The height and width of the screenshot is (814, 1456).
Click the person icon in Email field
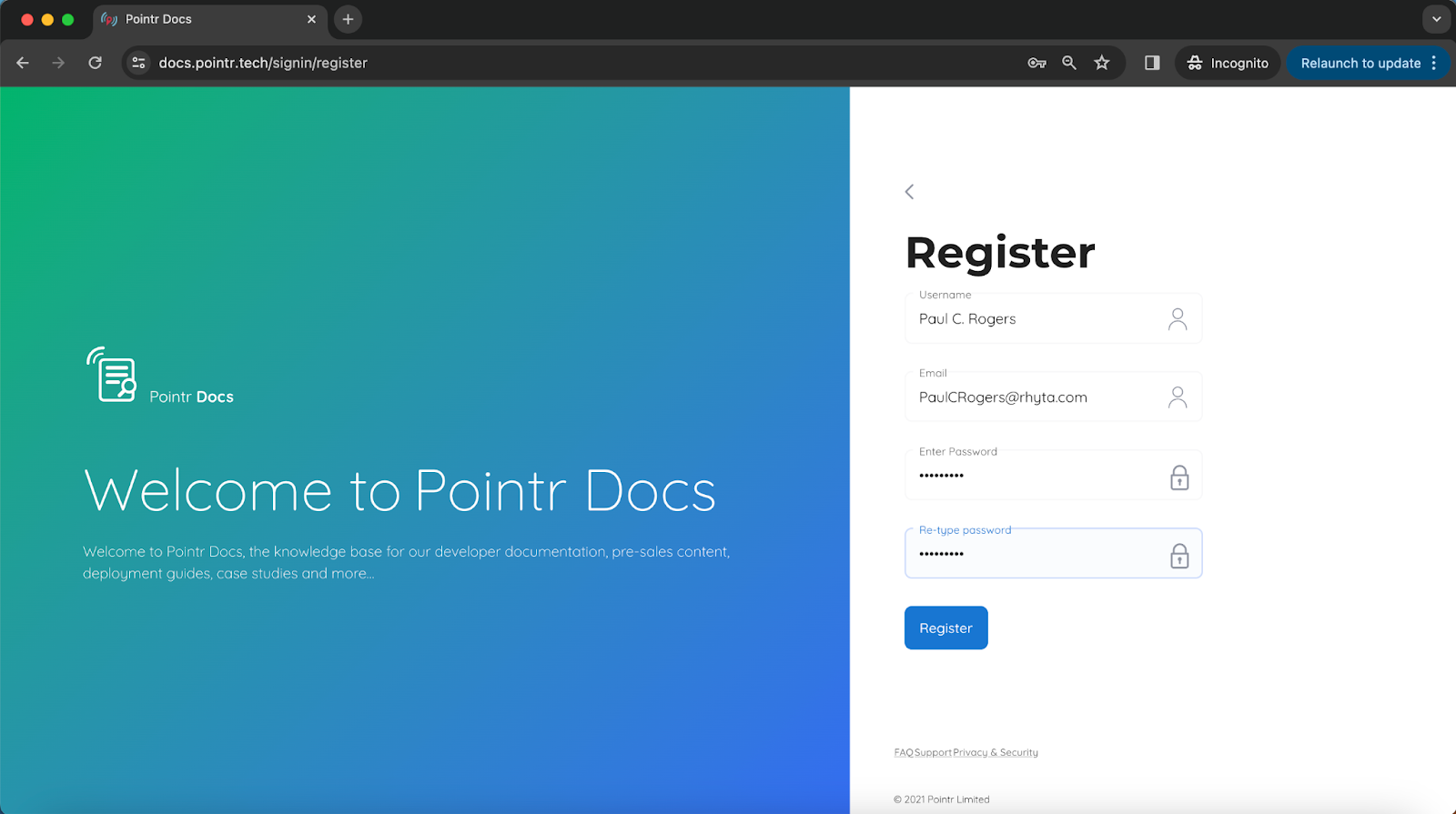click(1178, 397)
